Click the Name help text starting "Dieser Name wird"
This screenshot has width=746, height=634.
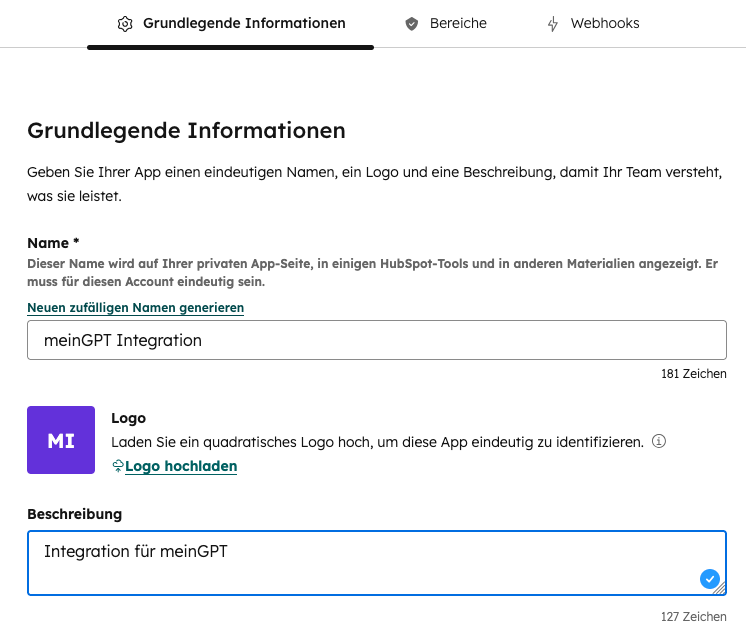(x=373, y=273)
